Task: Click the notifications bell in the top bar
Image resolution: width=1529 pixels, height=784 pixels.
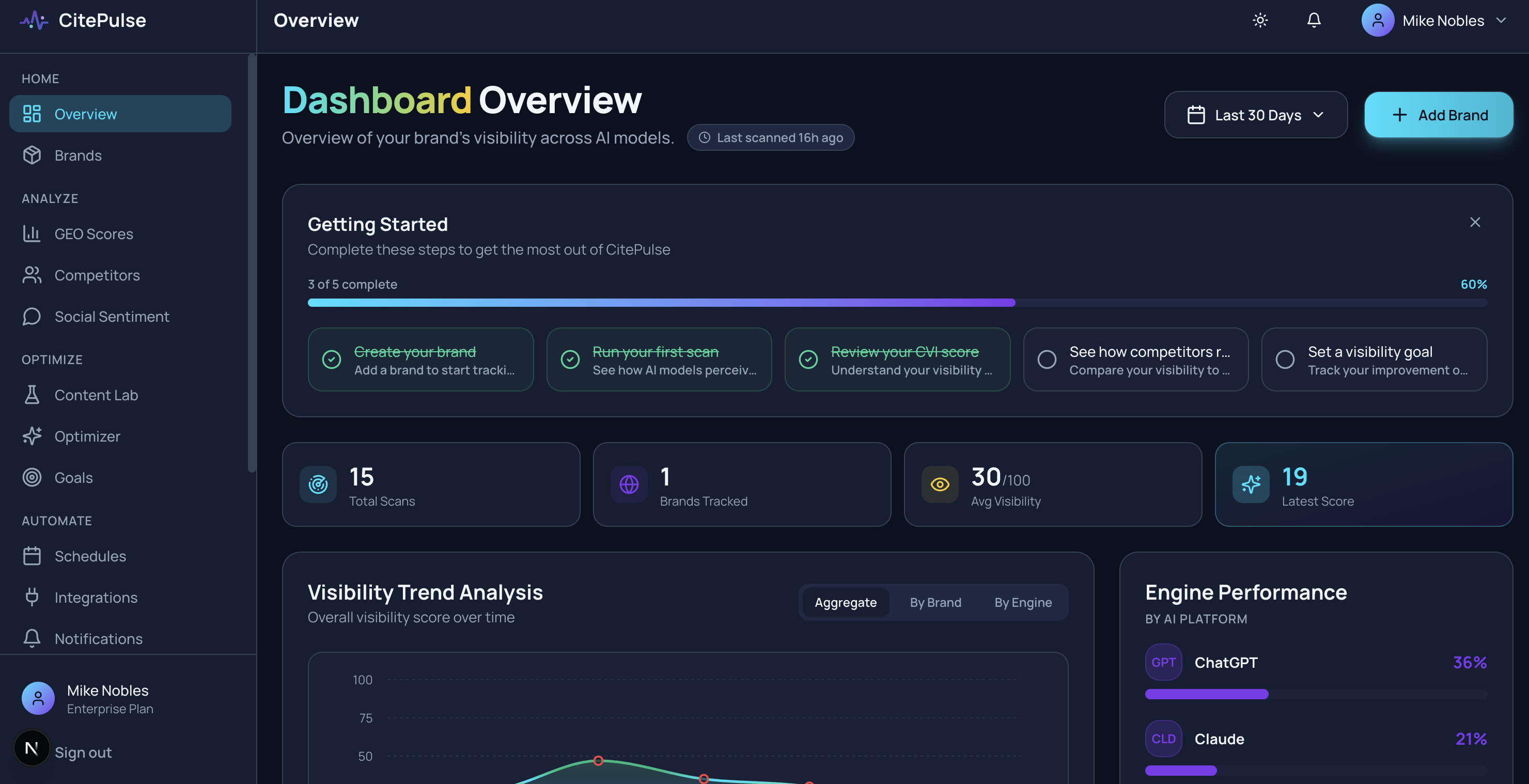Action: 1314,20
